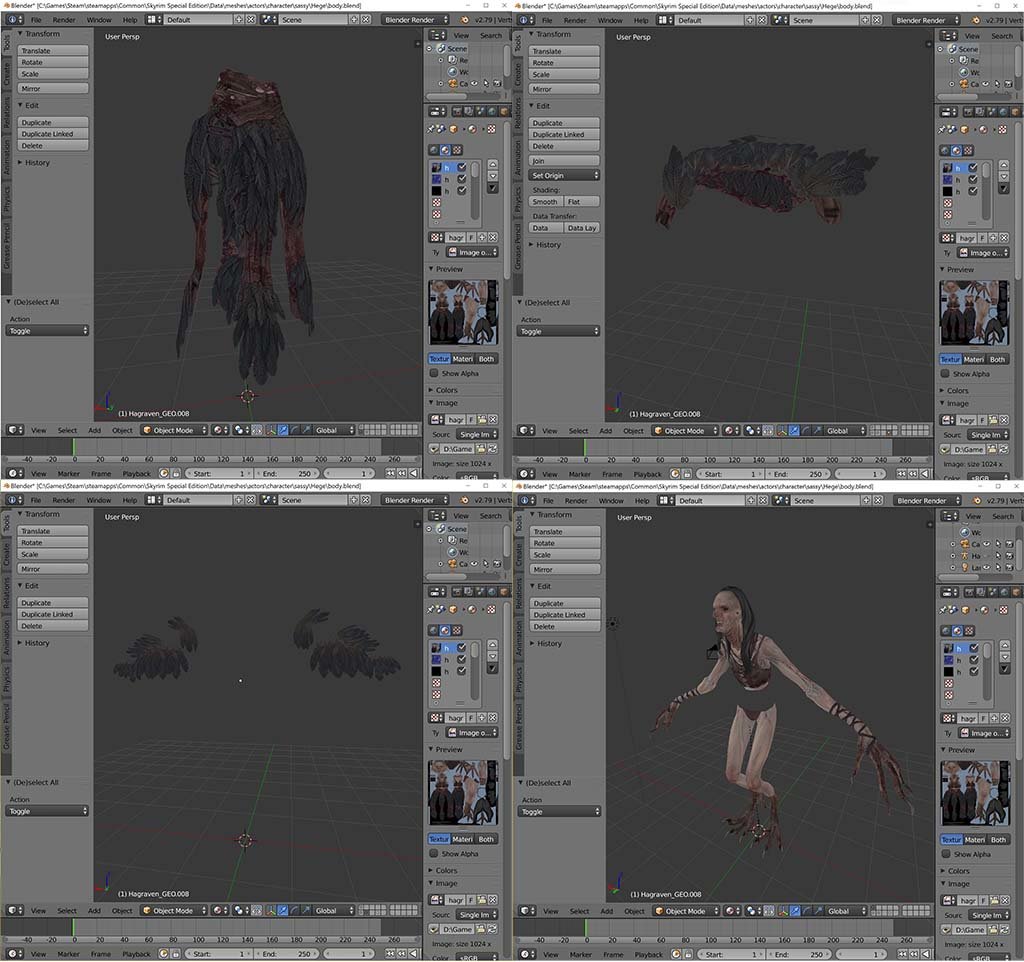Screen dimensions: 1024x962
Task: Open the Object properties tab icon in the Hagraven character window
Action: click(1017, 592)
